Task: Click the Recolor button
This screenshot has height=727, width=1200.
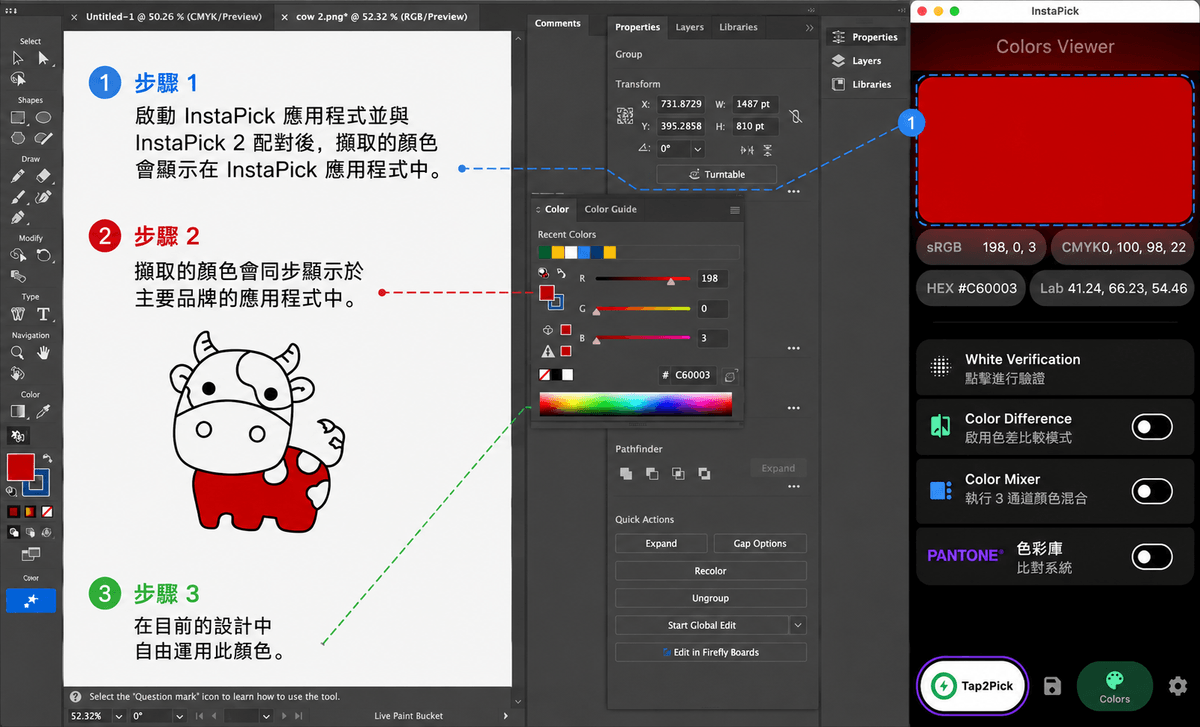Action: tap(711, 571)
